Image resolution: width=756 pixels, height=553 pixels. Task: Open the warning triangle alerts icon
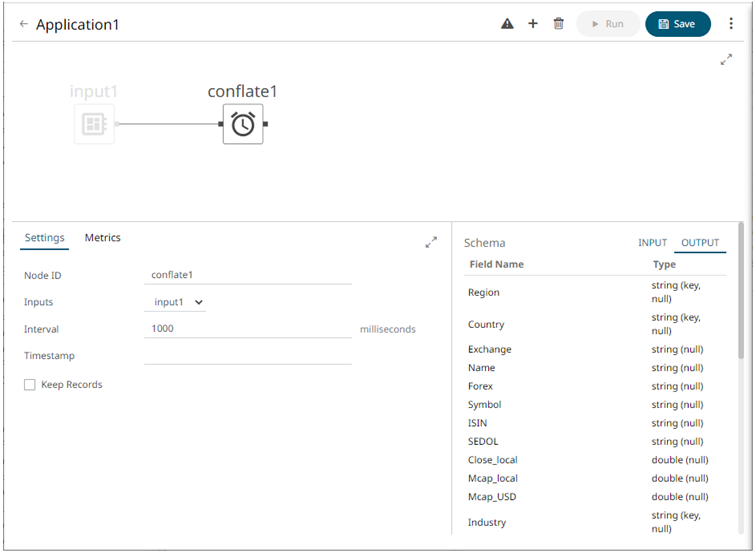point(507,24)
